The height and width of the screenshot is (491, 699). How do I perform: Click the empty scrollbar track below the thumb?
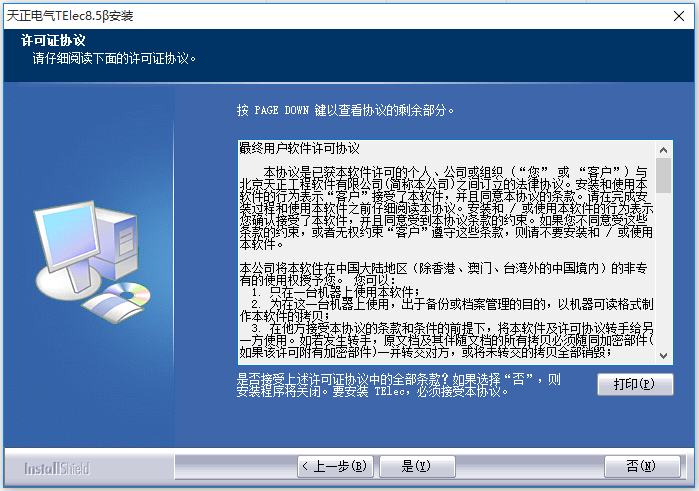tap(664, 270)
